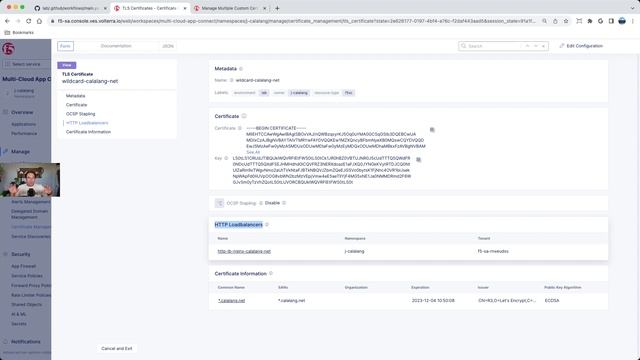Screen dimensions: 640x360
Task: Click Cancel and Exit button
Action: (x=117, y=348)
